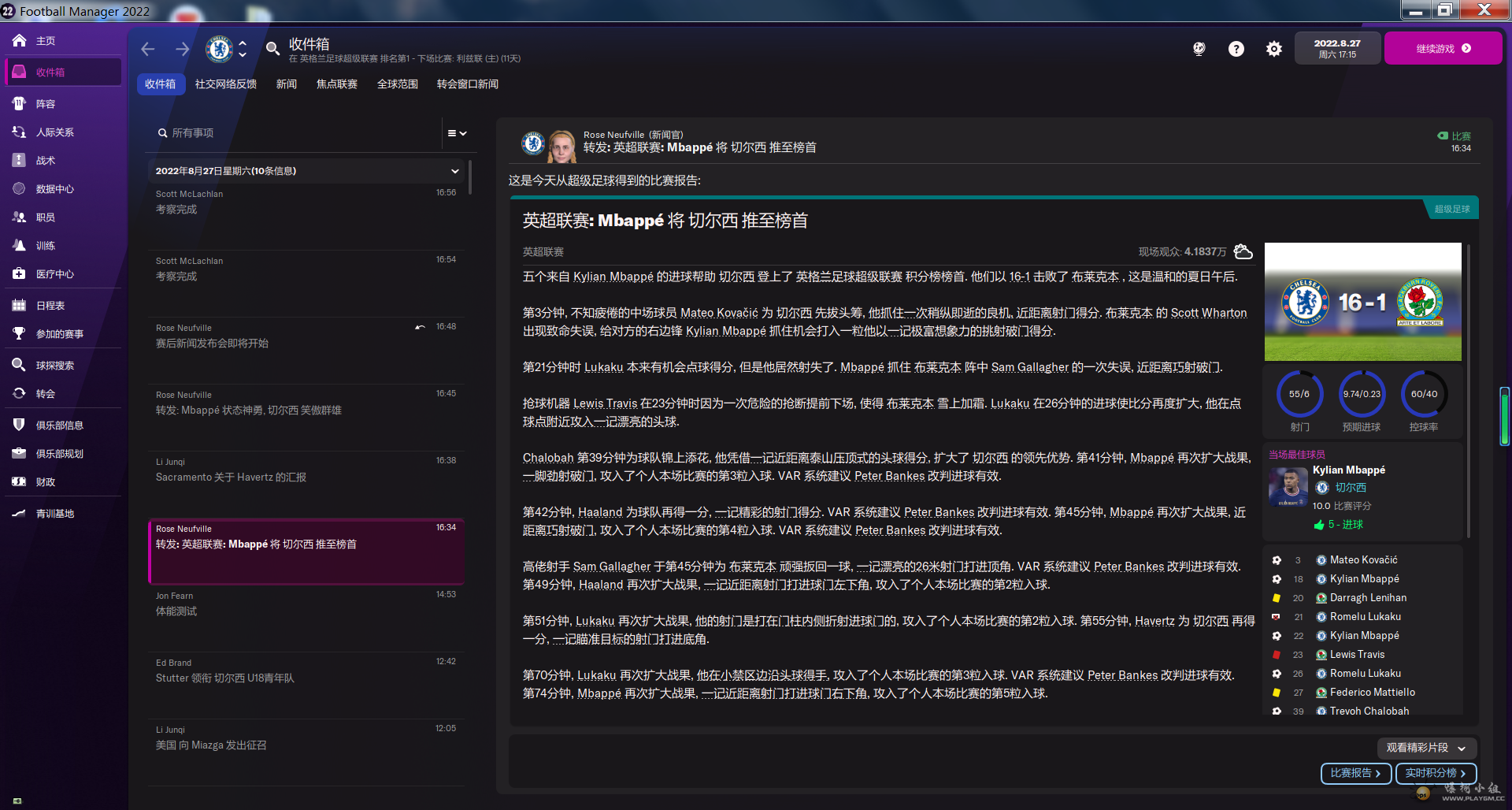
Task: Open Jon Fearn 体能测试 message
Action: [306, 619]
